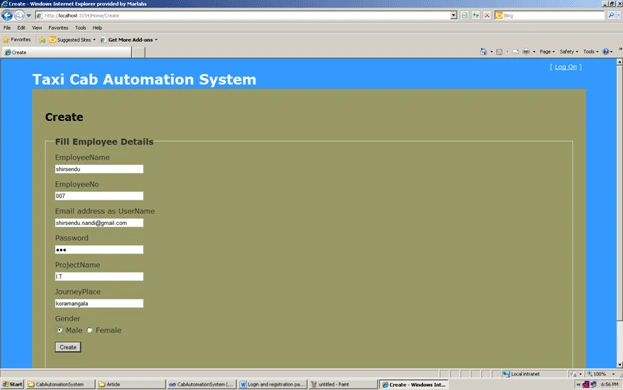
Task: Open the File menu
Action: click(x=7, y=28)
